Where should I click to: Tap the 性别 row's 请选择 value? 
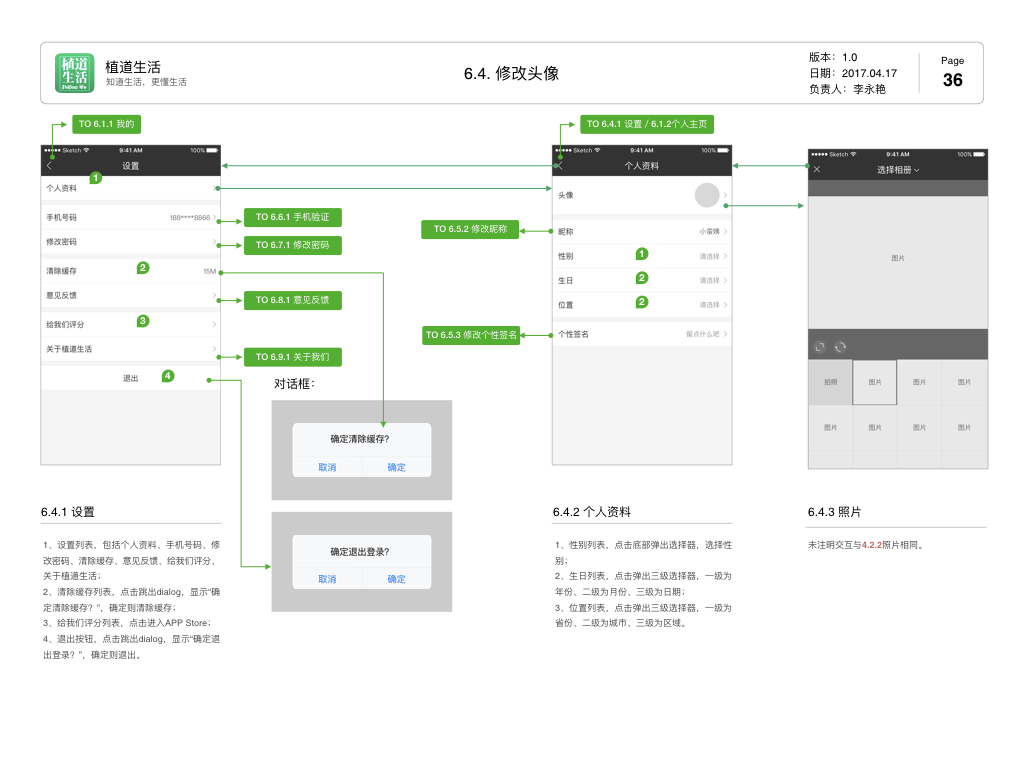click(709, 256)
